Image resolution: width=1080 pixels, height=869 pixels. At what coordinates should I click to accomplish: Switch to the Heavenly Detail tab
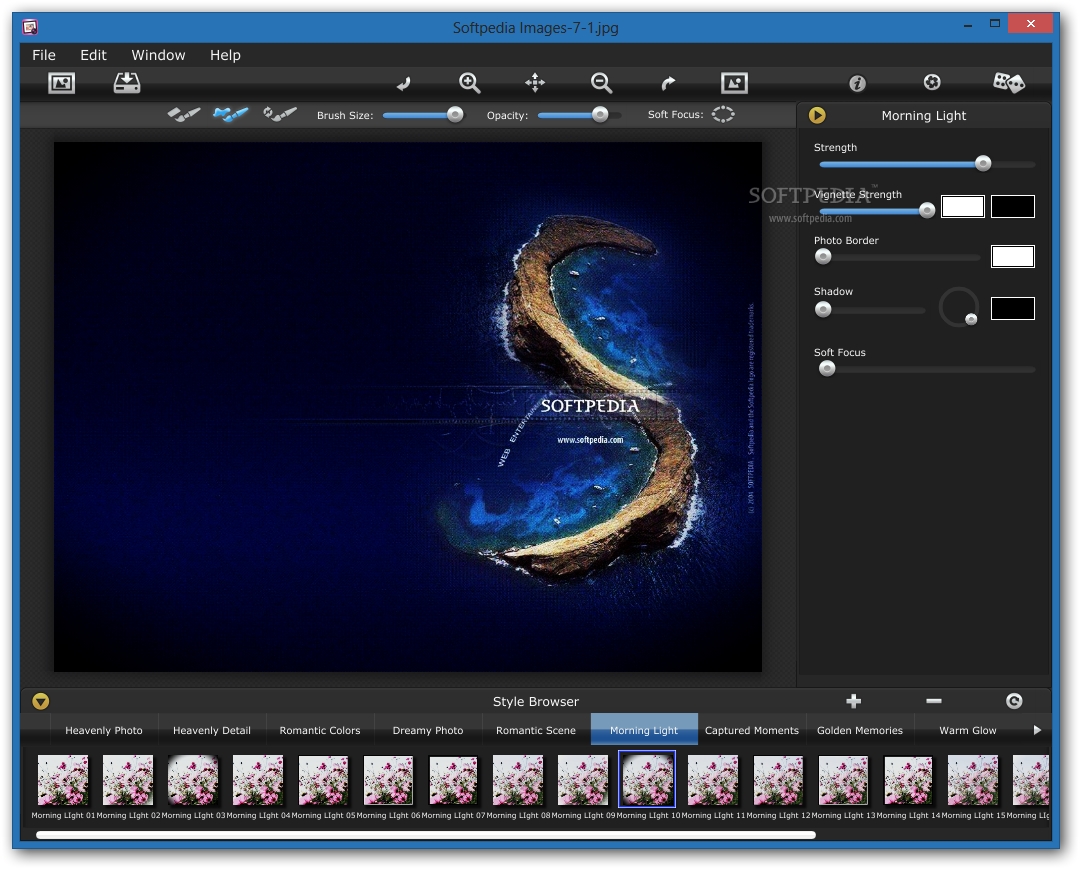click(x=212, y=730)
